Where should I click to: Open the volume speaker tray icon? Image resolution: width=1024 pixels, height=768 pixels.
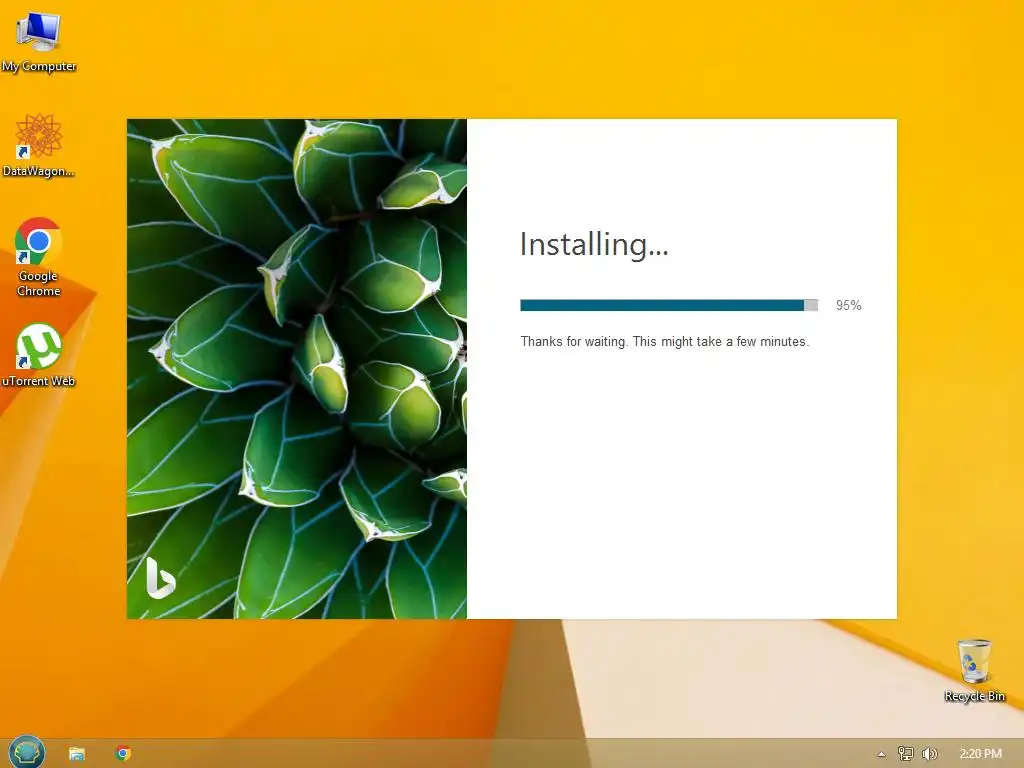[929, 754]
